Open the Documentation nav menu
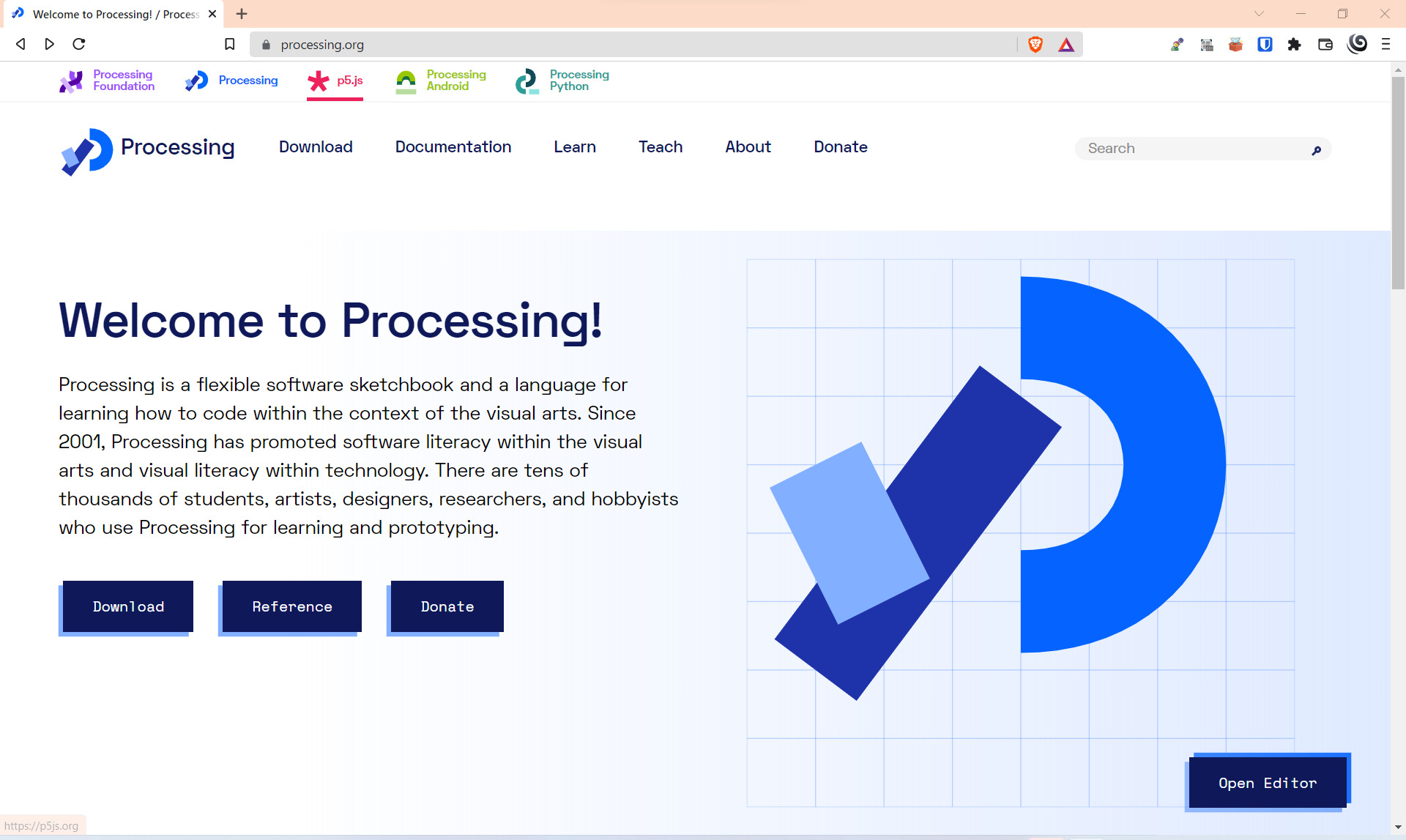Screen dimensions: 1406x840 (x=453, y=147)
